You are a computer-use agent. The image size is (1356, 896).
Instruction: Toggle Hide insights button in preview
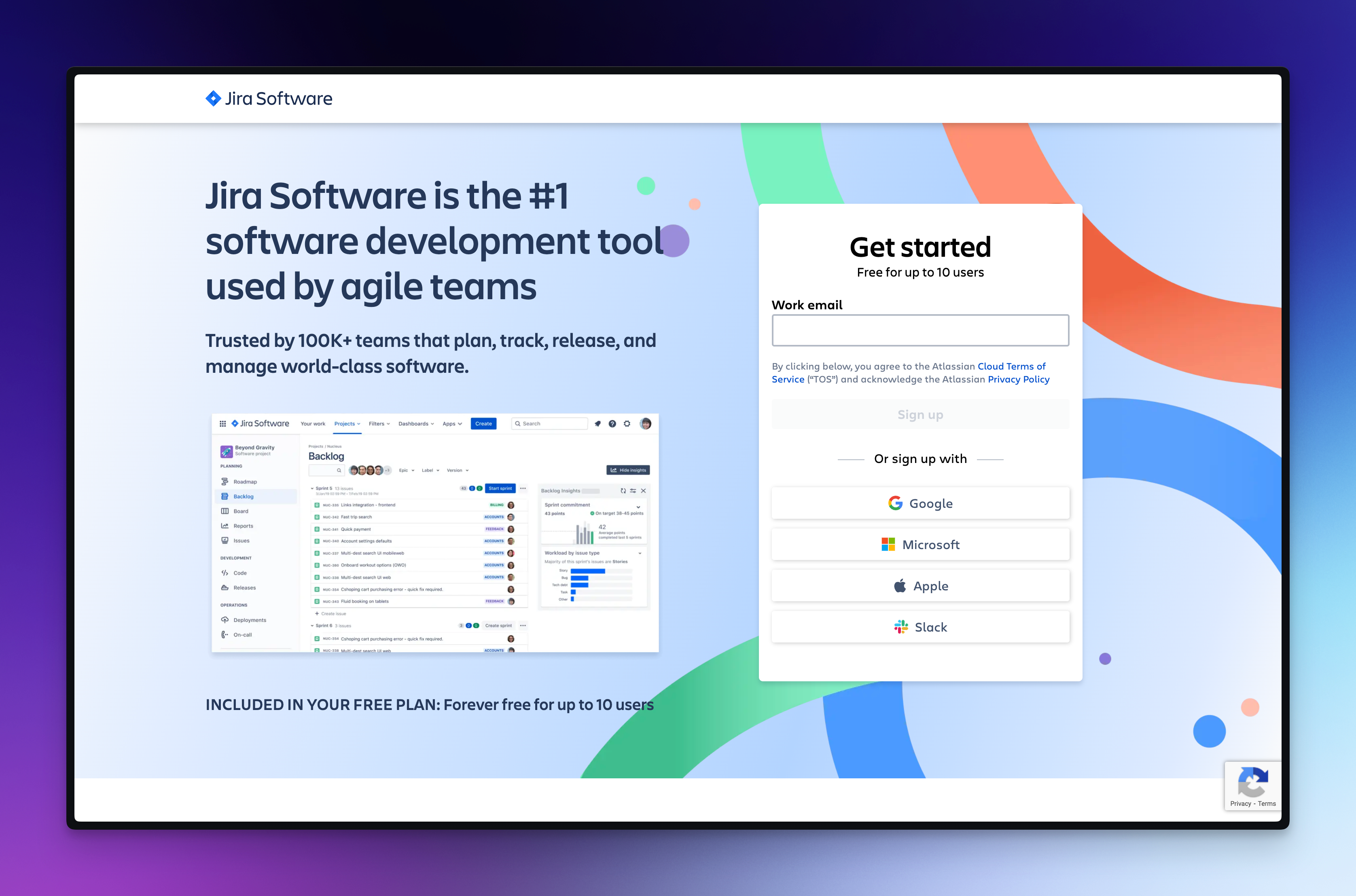[x=628, y=470]
